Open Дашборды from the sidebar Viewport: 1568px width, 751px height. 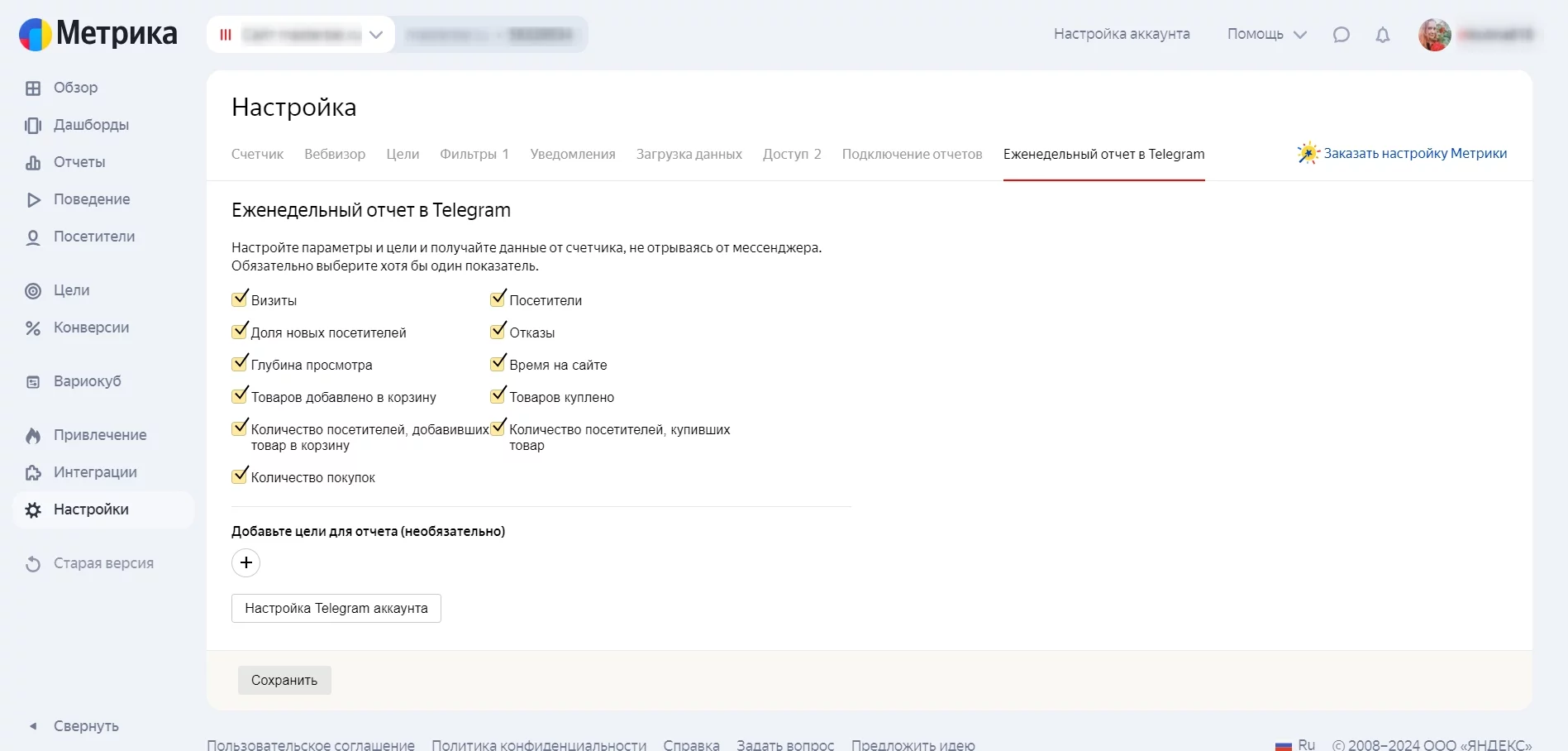pos(91,125)
